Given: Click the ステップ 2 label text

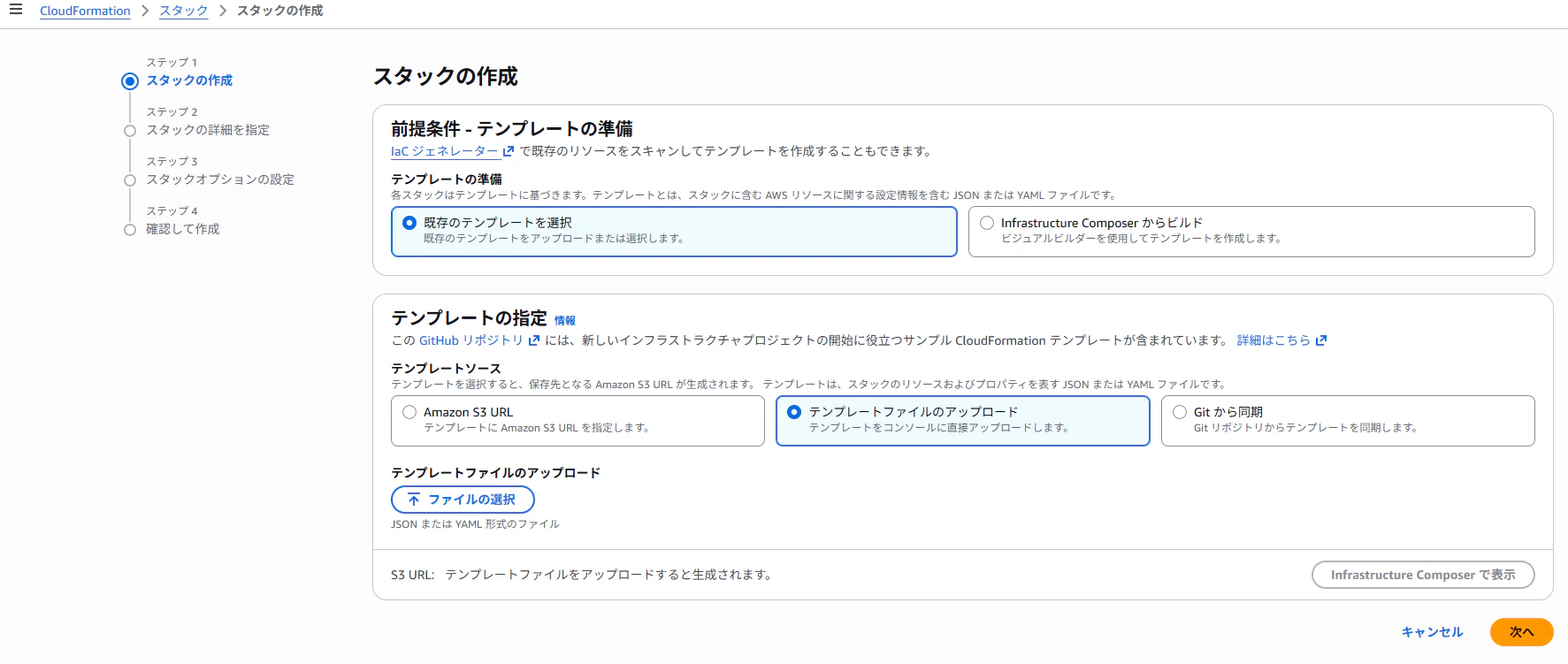Looking at the screenshot, I should click(x=172, y=112).
